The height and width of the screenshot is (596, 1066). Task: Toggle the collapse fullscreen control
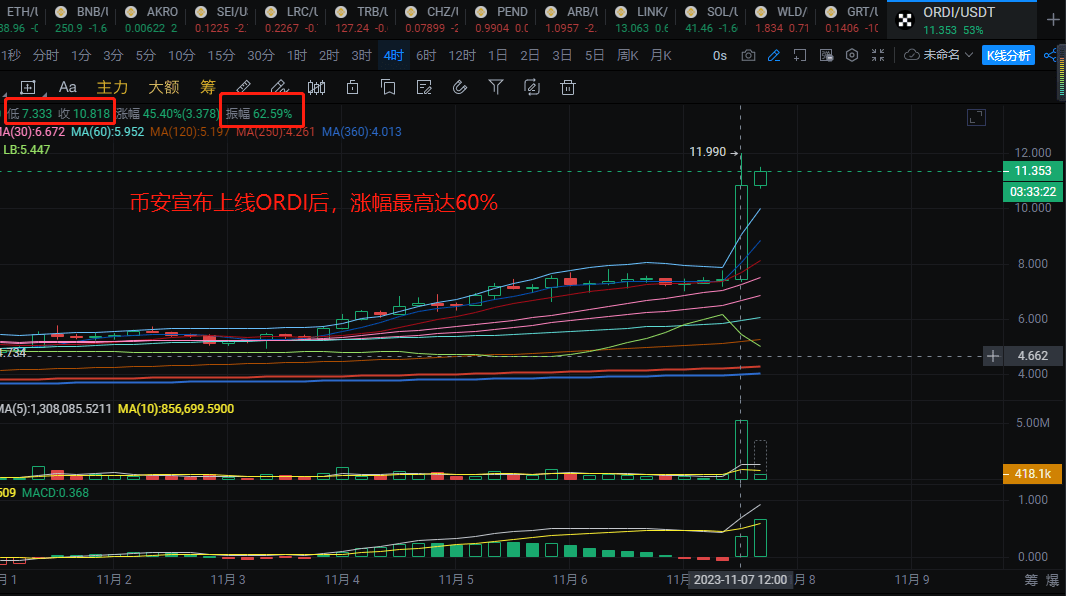pos(879,55)
